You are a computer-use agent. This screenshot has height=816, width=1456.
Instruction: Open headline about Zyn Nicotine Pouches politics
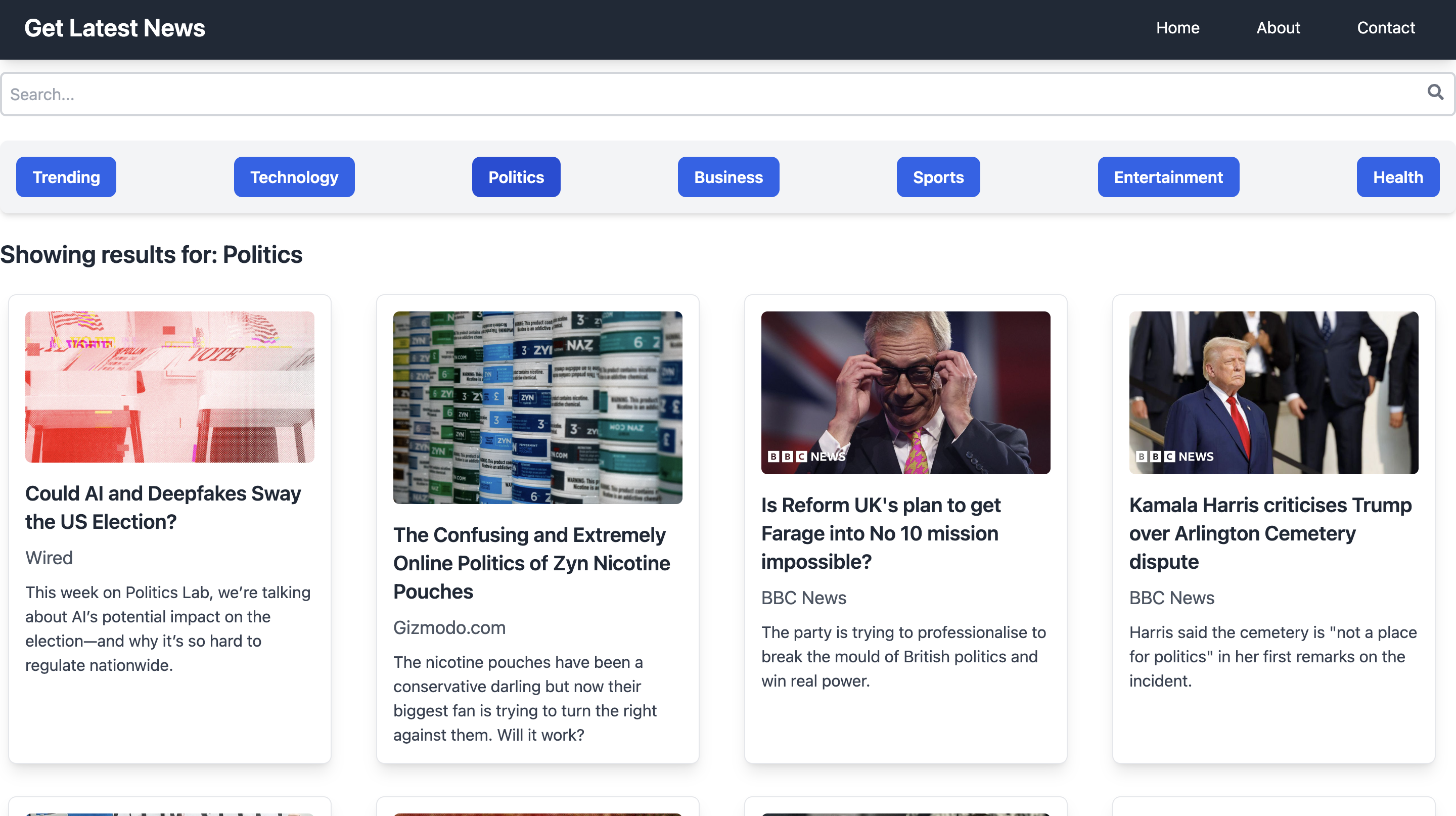click(x=531, y=563)
